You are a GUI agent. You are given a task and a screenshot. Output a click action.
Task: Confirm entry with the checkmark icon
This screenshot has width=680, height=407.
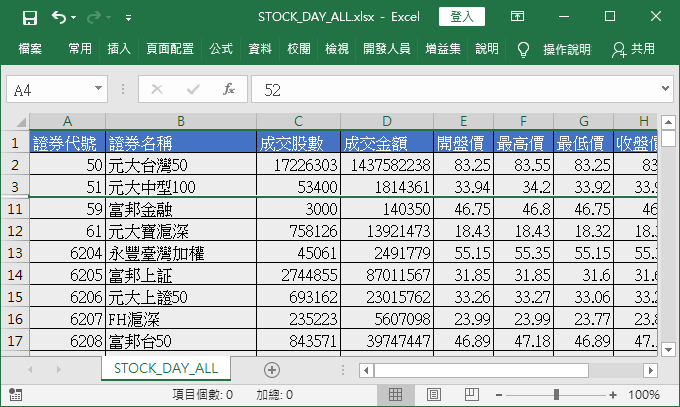tap(193, 90)
